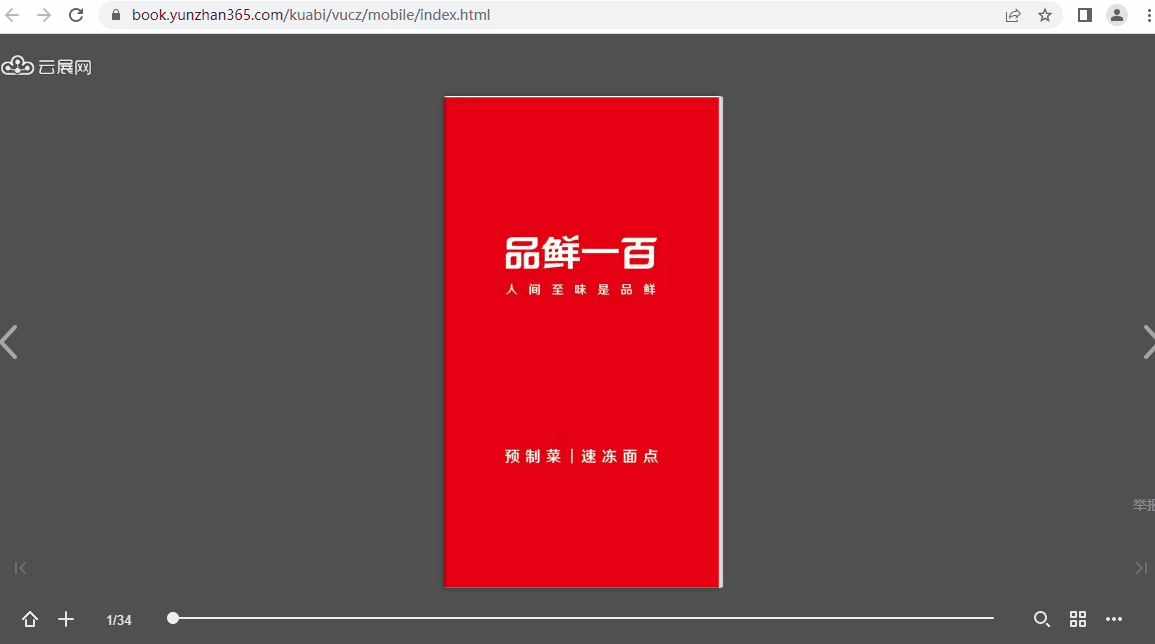Click the 云展网 logo
The height and width of the screenshot is (644, 1155).
(46, 66)
